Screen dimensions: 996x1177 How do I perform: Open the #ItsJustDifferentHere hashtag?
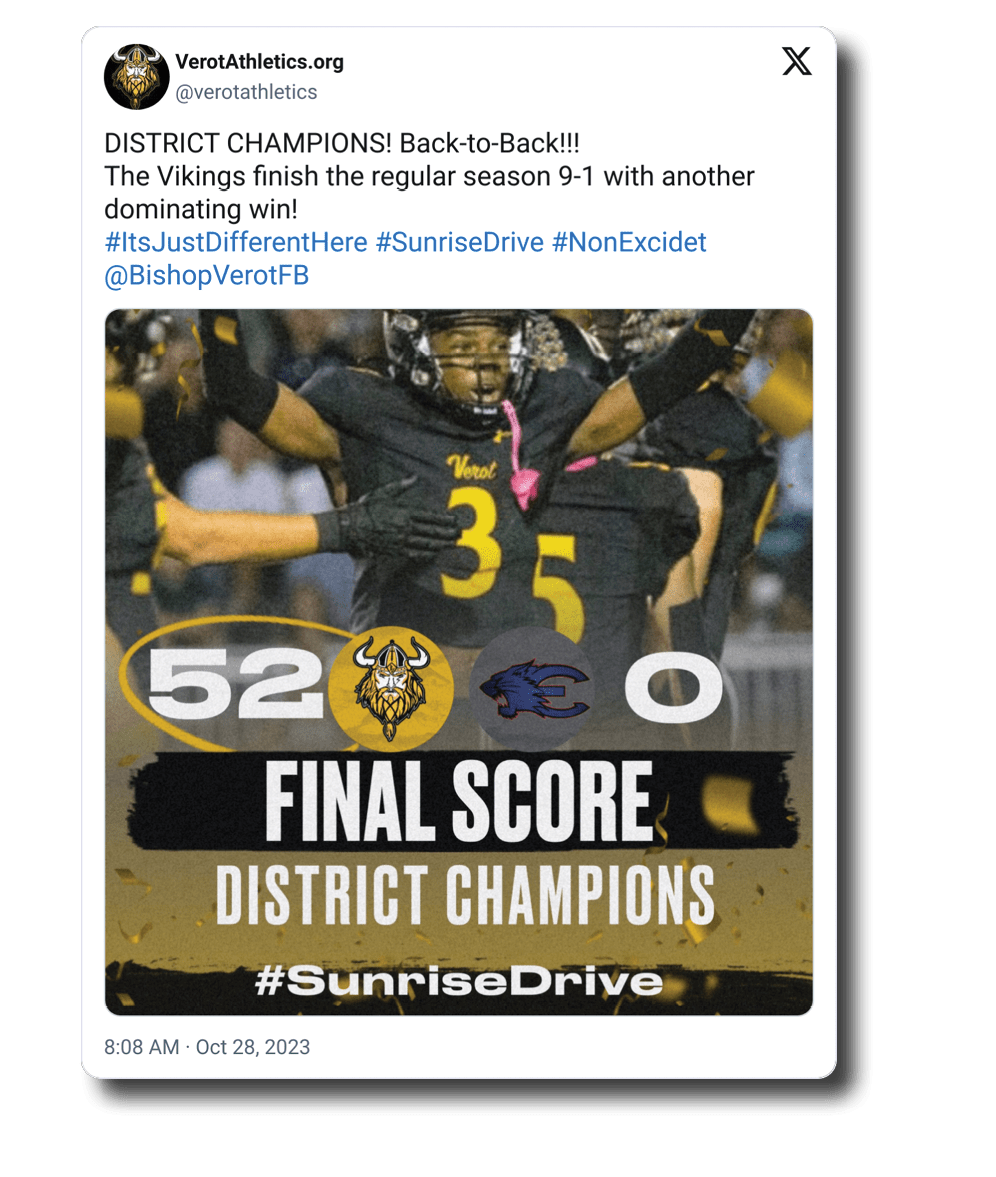[x=235, y=242]
